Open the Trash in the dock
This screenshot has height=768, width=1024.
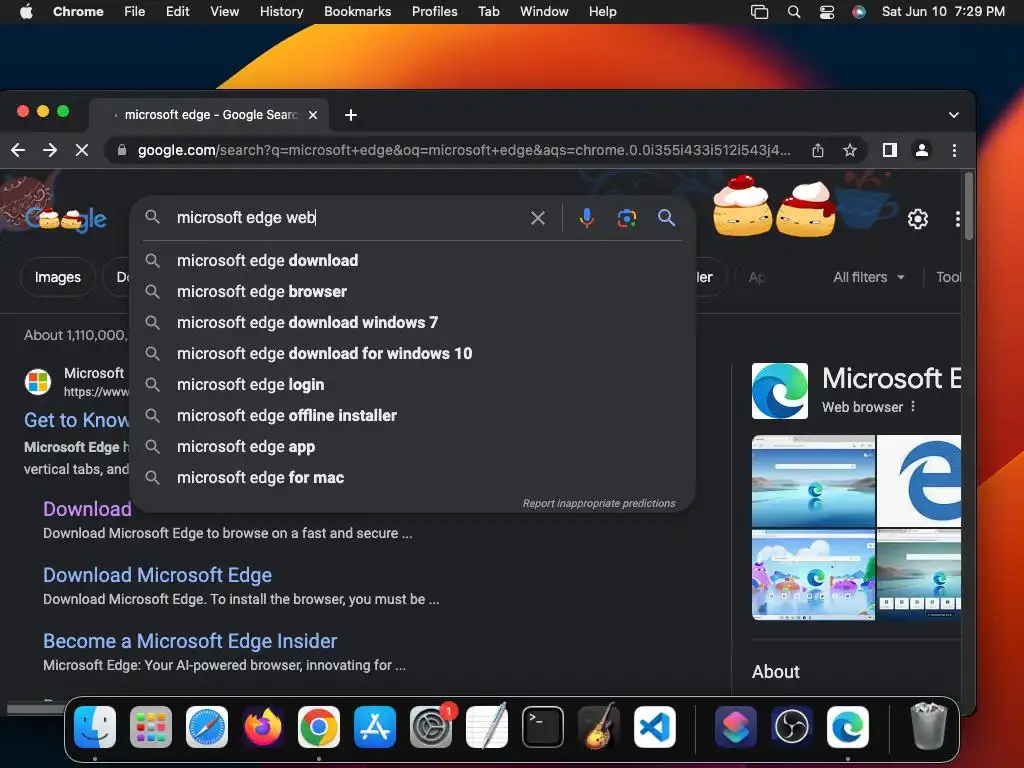[x=928, y=726]
